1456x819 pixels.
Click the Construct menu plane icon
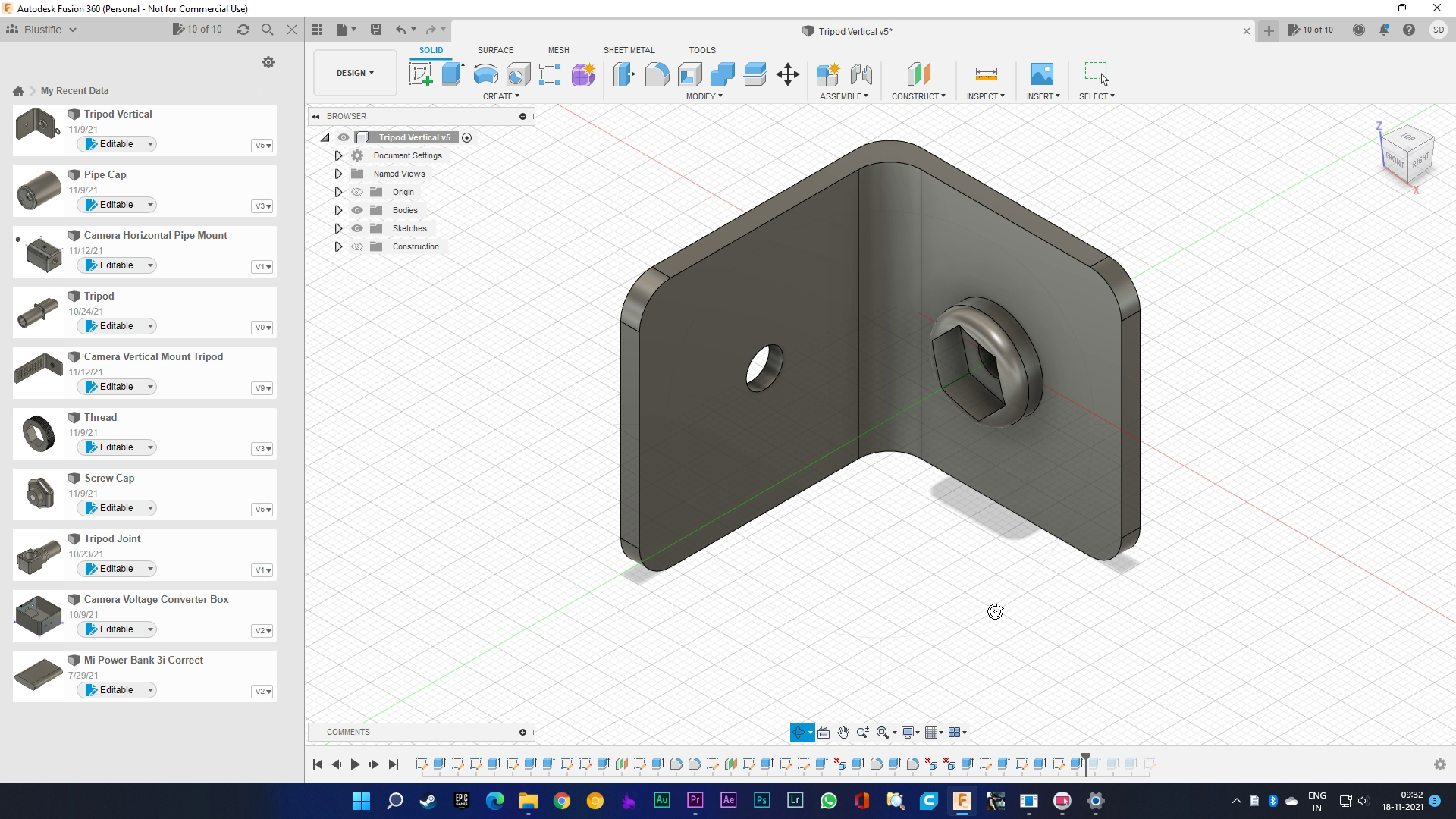[917, 74]
